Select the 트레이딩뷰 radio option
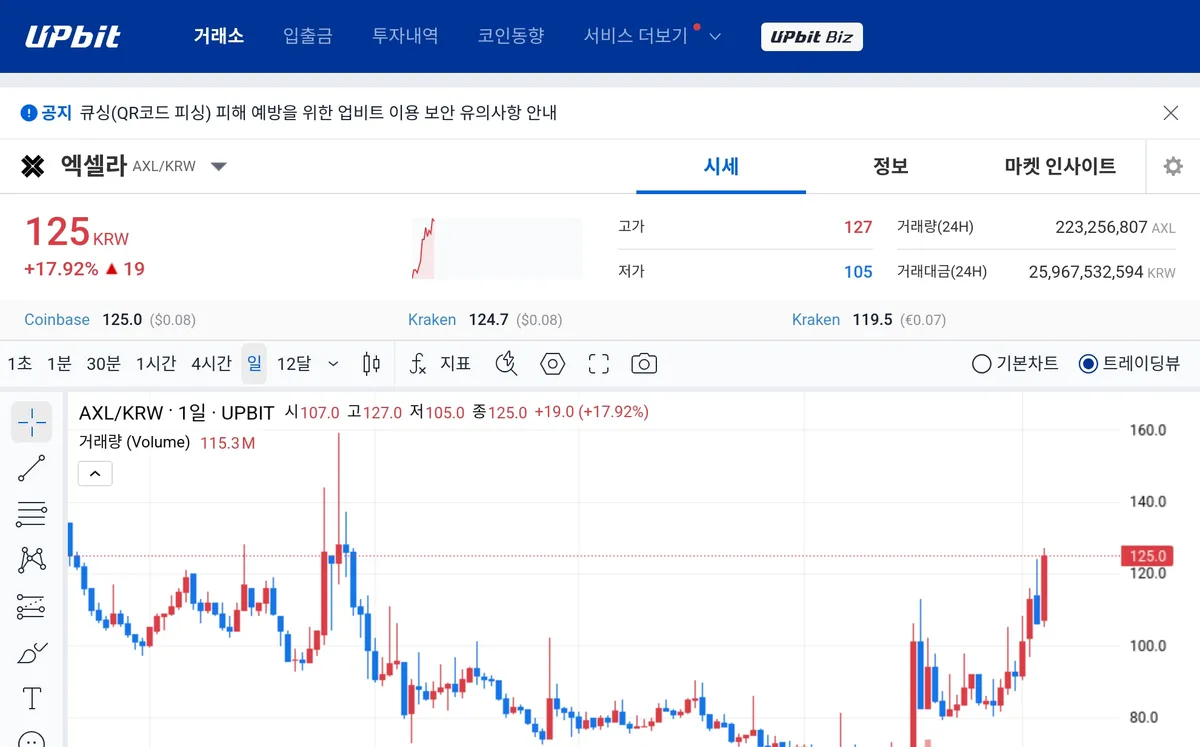 click(1129, 364)
